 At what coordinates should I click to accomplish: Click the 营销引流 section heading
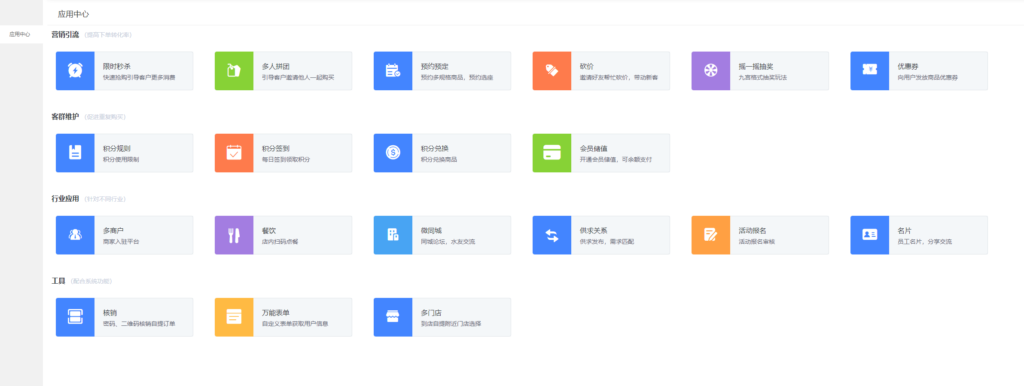pyautogui.click(x=65, y=35)
